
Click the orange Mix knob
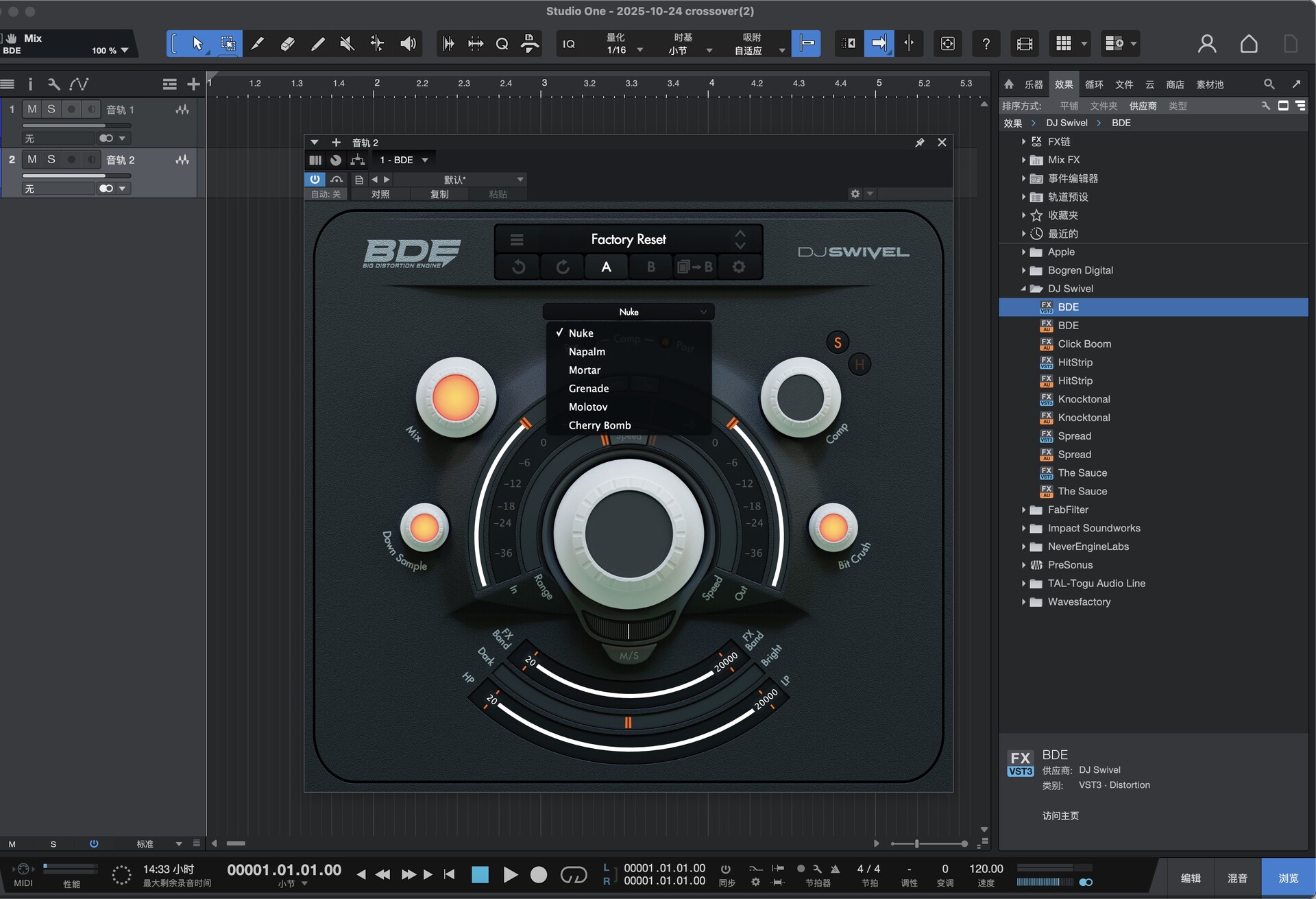pyautogui.click(x=456, y=398)
